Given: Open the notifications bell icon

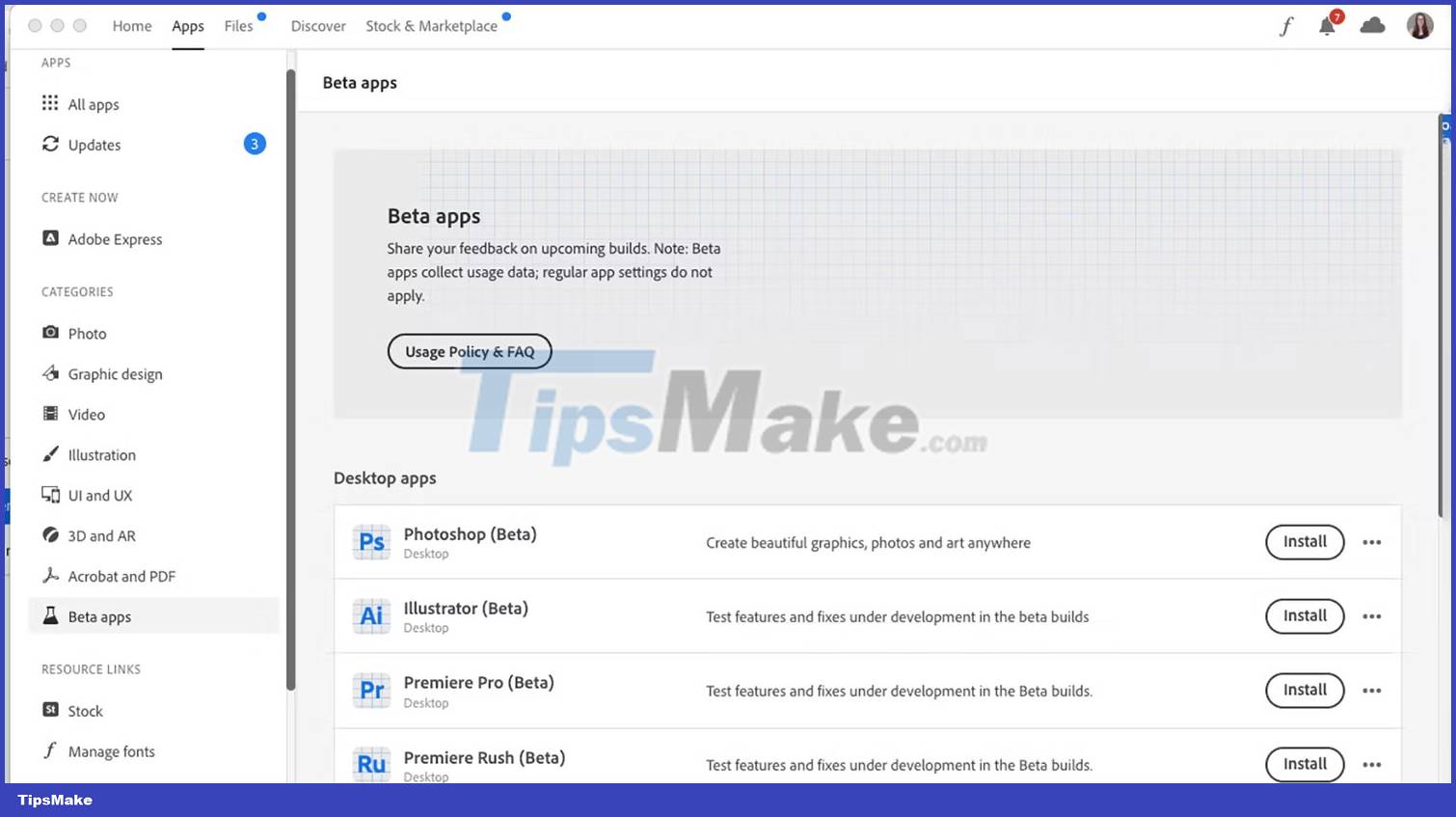Looking at the screenshot, I should click(x=1327, y=26).
